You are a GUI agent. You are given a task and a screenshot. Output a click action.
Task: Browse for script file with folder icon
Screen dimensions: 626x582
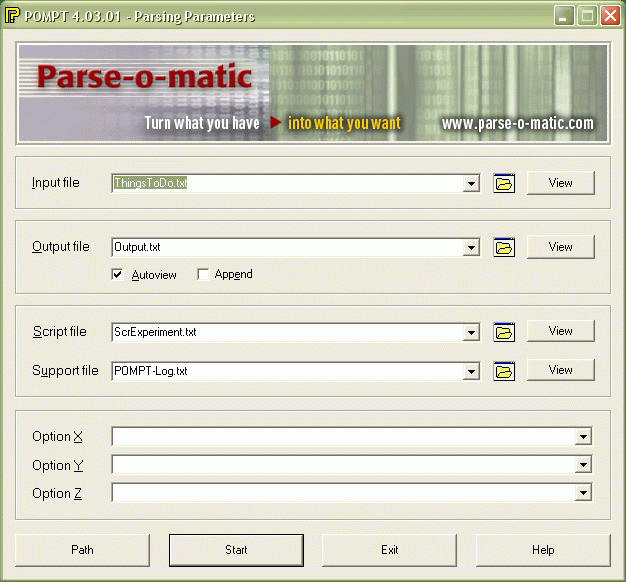click(x=504, y=332)
